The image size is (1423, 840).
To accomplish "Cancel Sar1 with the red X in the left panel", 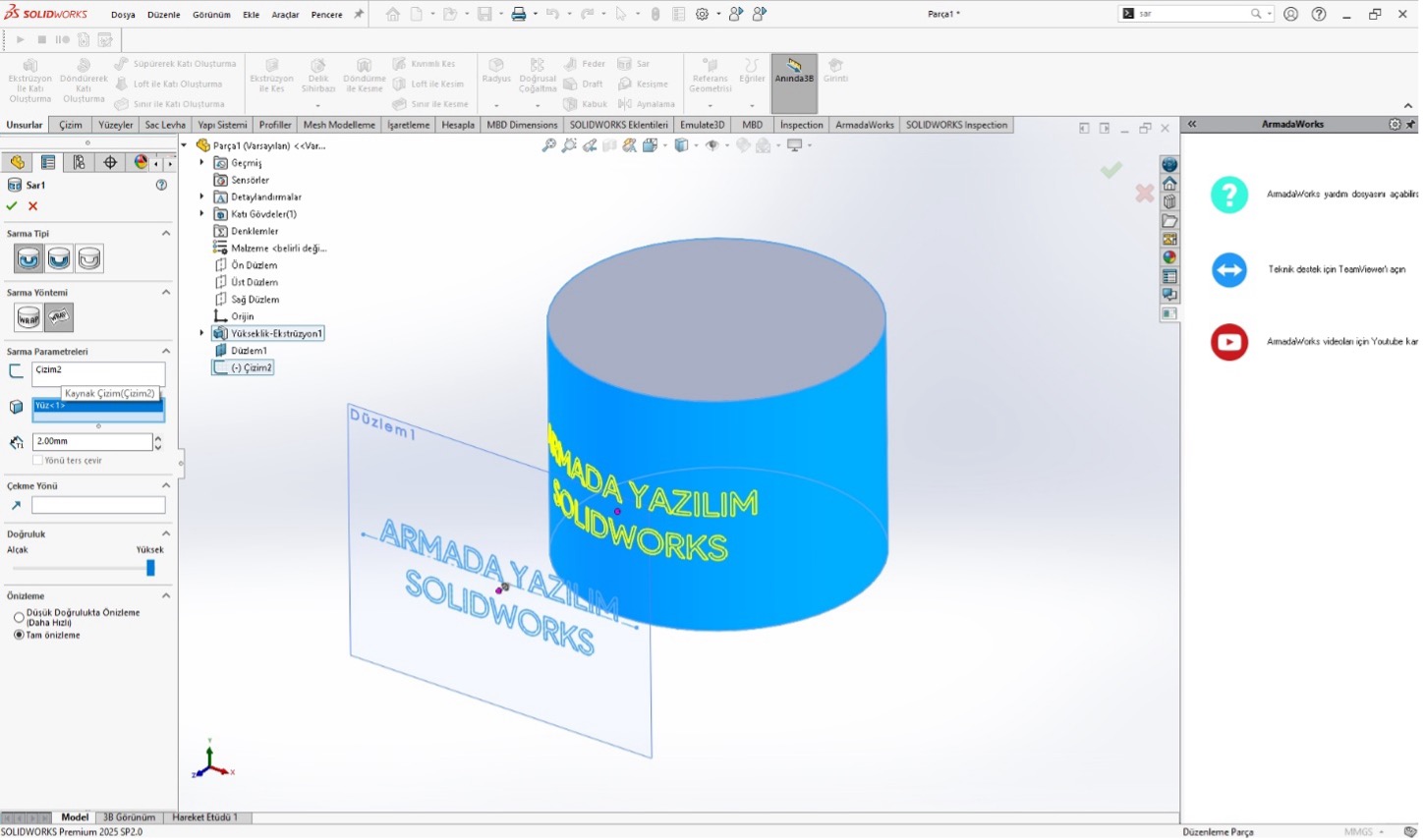I will [32, 206].
